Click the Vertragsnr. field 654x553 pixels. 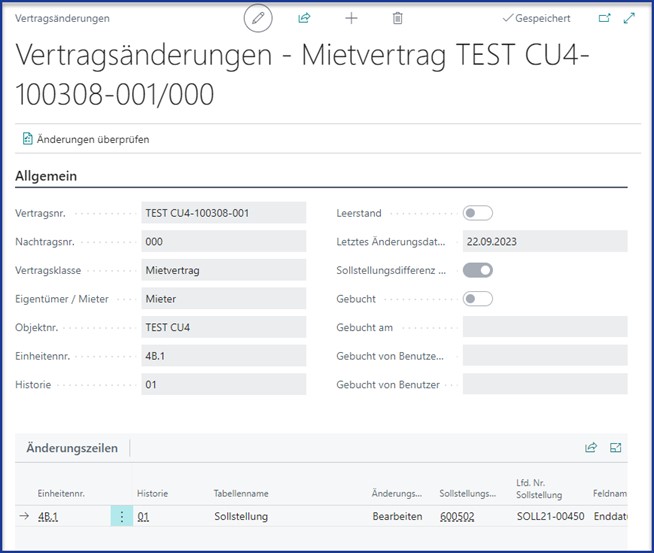224,213
